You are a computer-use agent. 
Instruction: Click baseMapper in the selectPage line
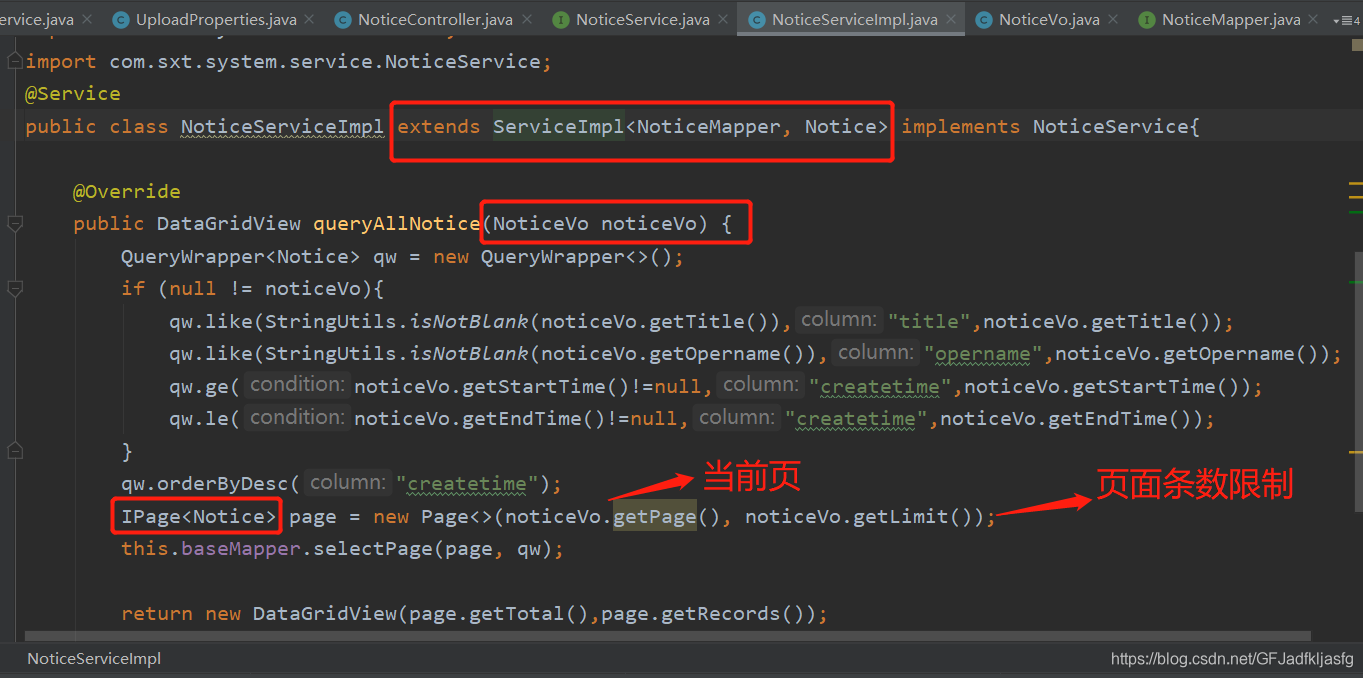241,549
